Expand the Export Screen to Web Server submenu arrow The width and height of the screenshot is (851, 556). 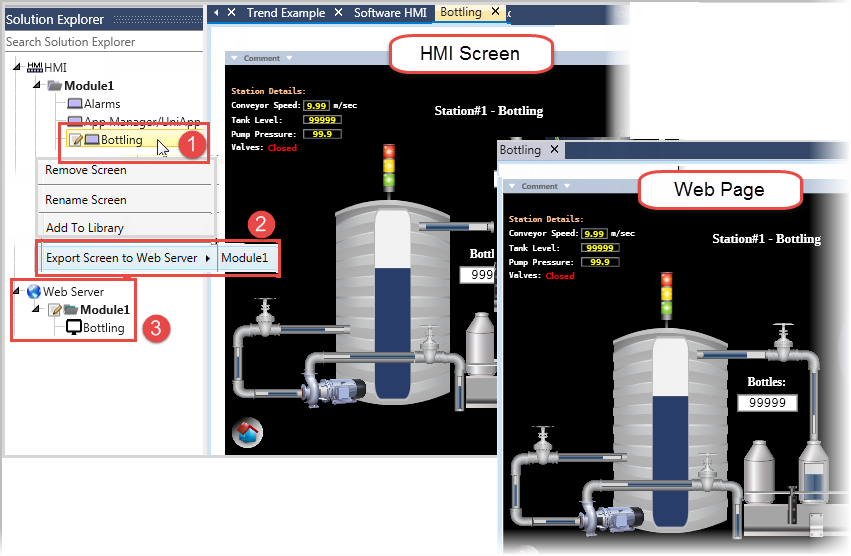click(208, 258)
